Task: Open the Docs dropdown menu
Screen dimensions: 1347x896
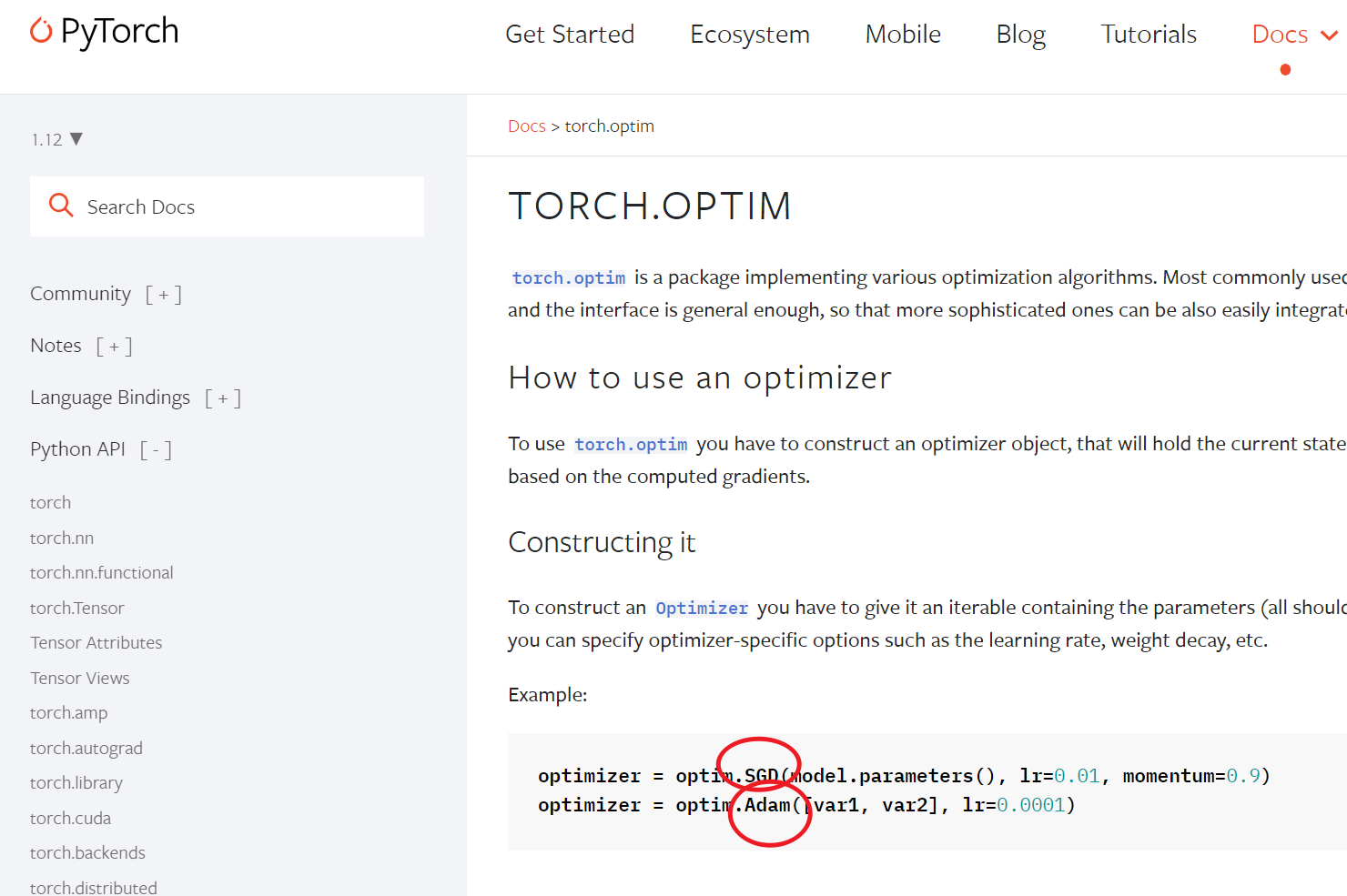Action: pyautogui.click(x=1294, y=35)
